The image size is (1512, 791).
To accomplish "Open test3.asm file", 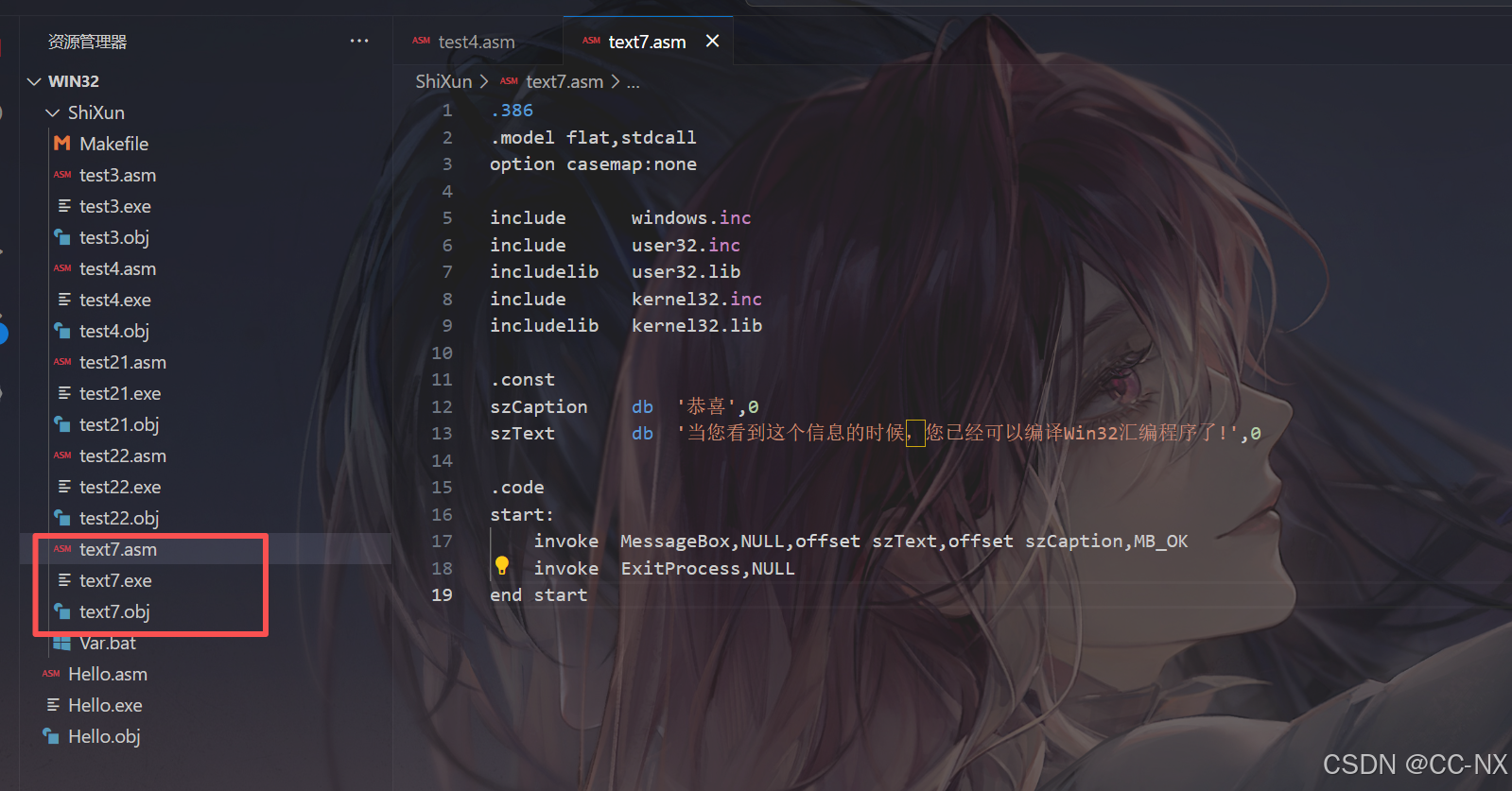I will click(117, 175).
